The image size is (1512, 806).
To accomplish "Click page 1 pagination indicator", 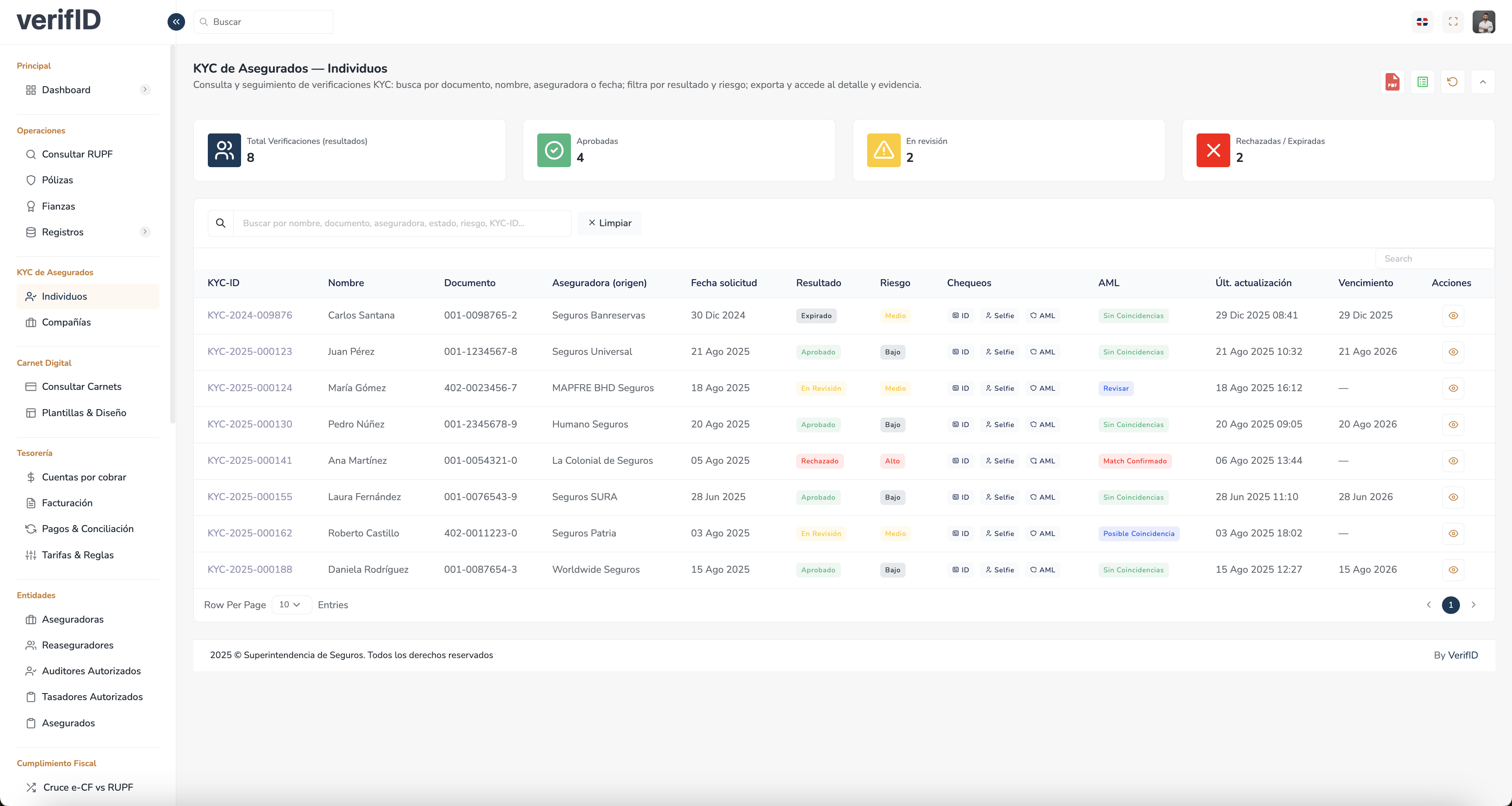I will (1451, 605).
